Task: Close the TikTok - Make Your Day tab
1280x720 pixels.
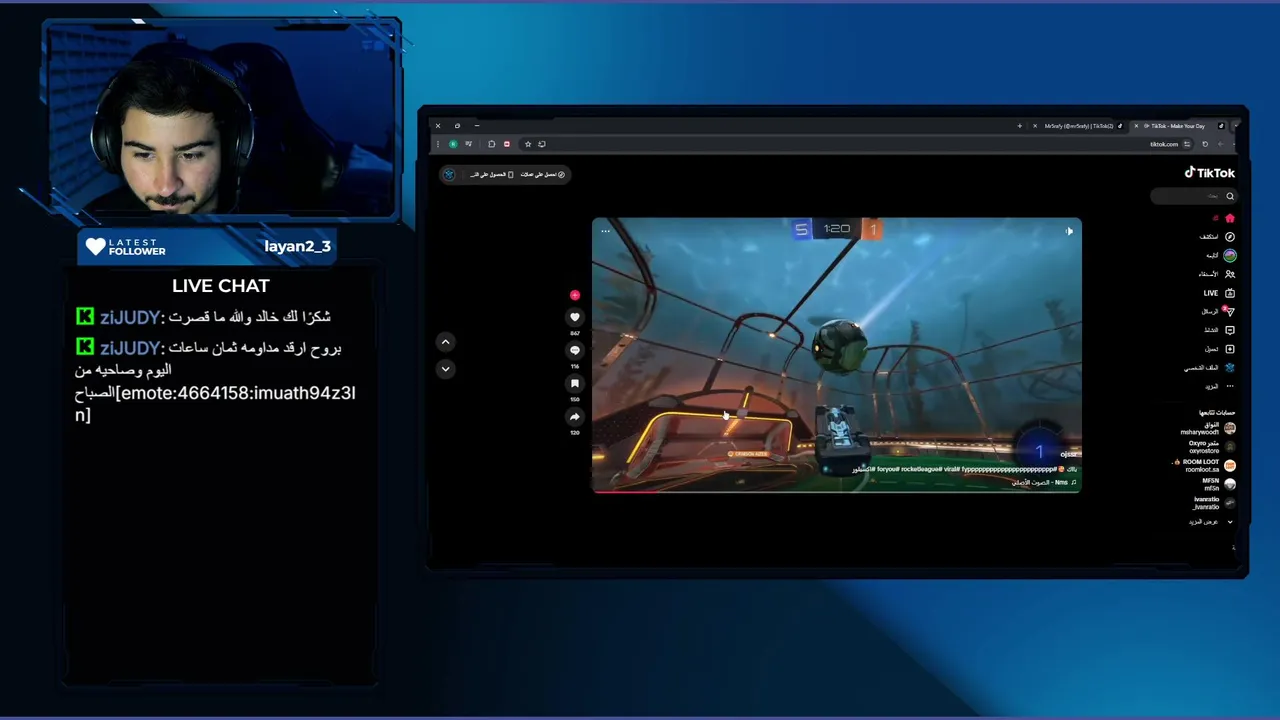Action: [1136, 126]
